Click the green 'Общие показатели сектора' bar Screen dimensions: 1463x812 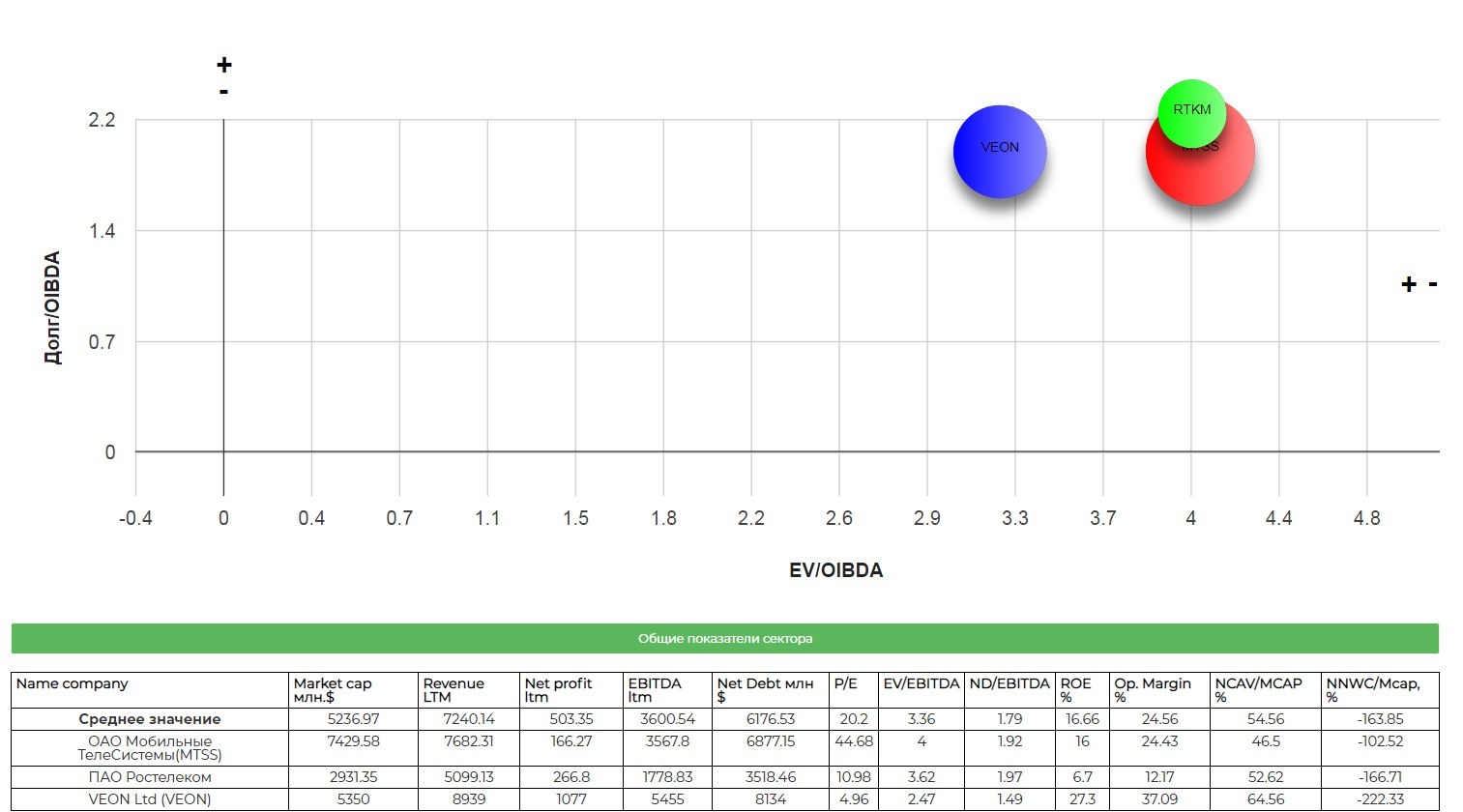click(x=725, y=638)
